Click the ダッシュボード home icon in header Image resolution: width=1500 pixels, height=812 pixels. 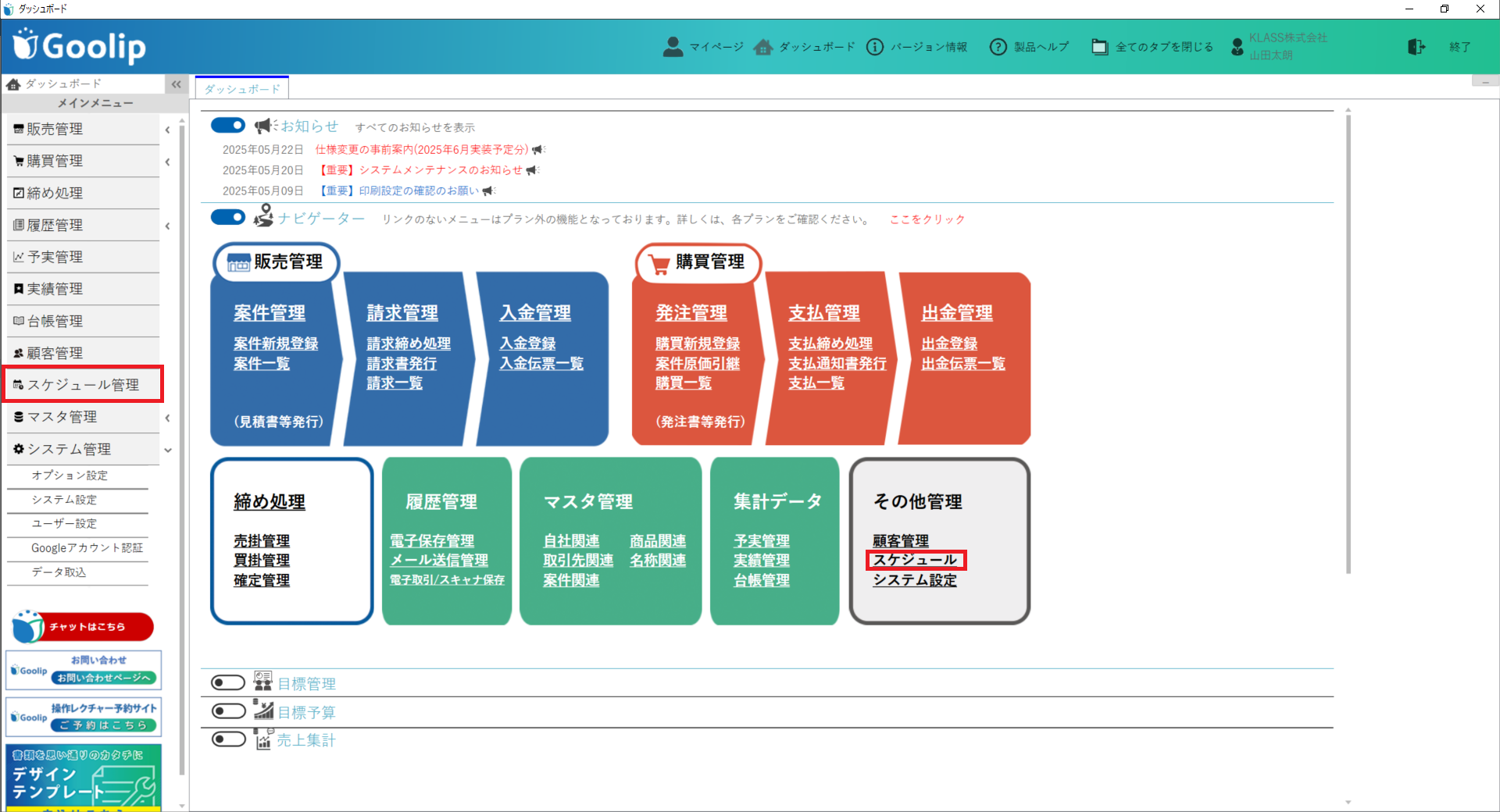pyautogui.click(x=763, y=47)
